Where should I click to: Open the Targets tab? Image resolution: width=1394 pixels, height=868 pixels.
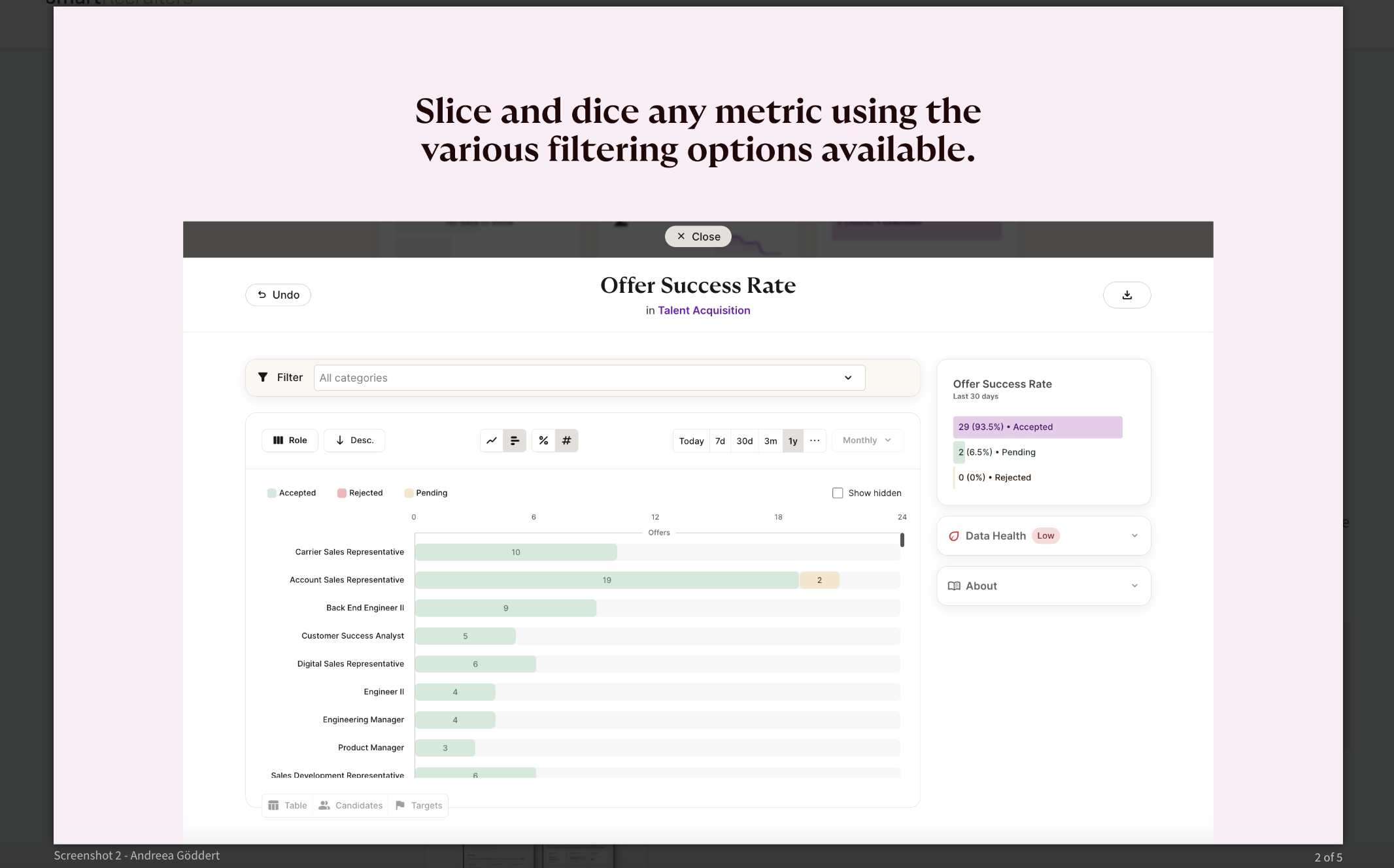[418, 805]
